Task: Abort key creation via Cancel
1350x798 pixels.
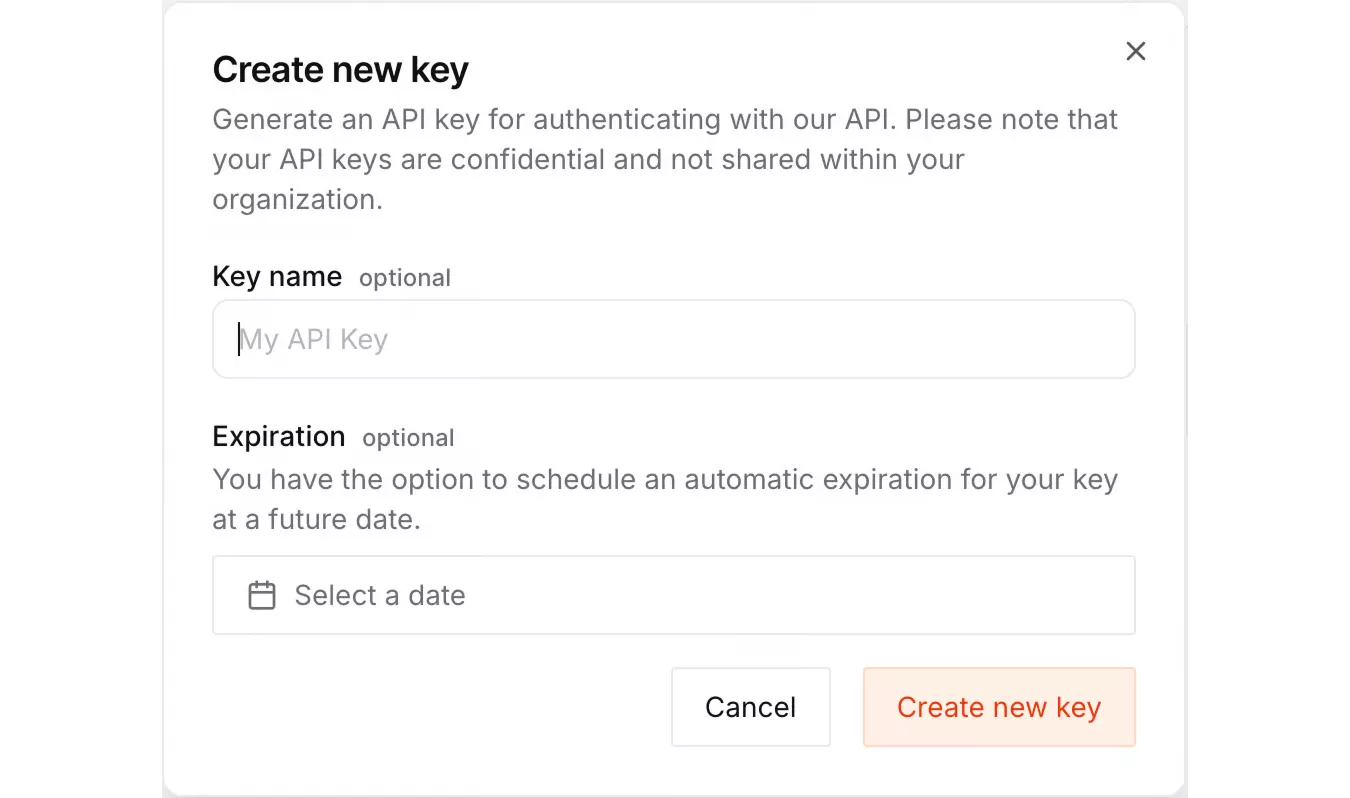Action: click(750, 707)
